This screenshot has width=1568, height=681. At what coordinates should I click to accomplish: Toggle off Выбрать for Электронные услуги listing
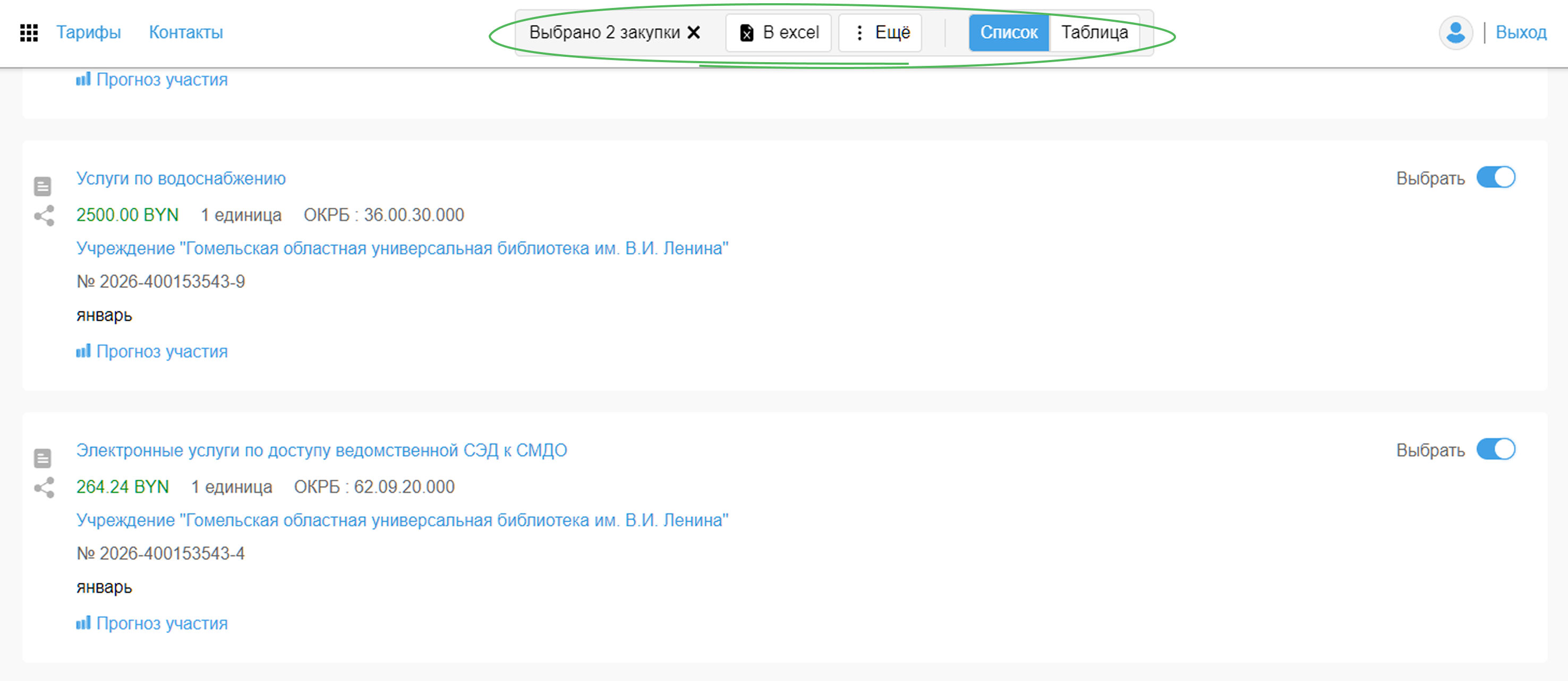click(1496, 450)
